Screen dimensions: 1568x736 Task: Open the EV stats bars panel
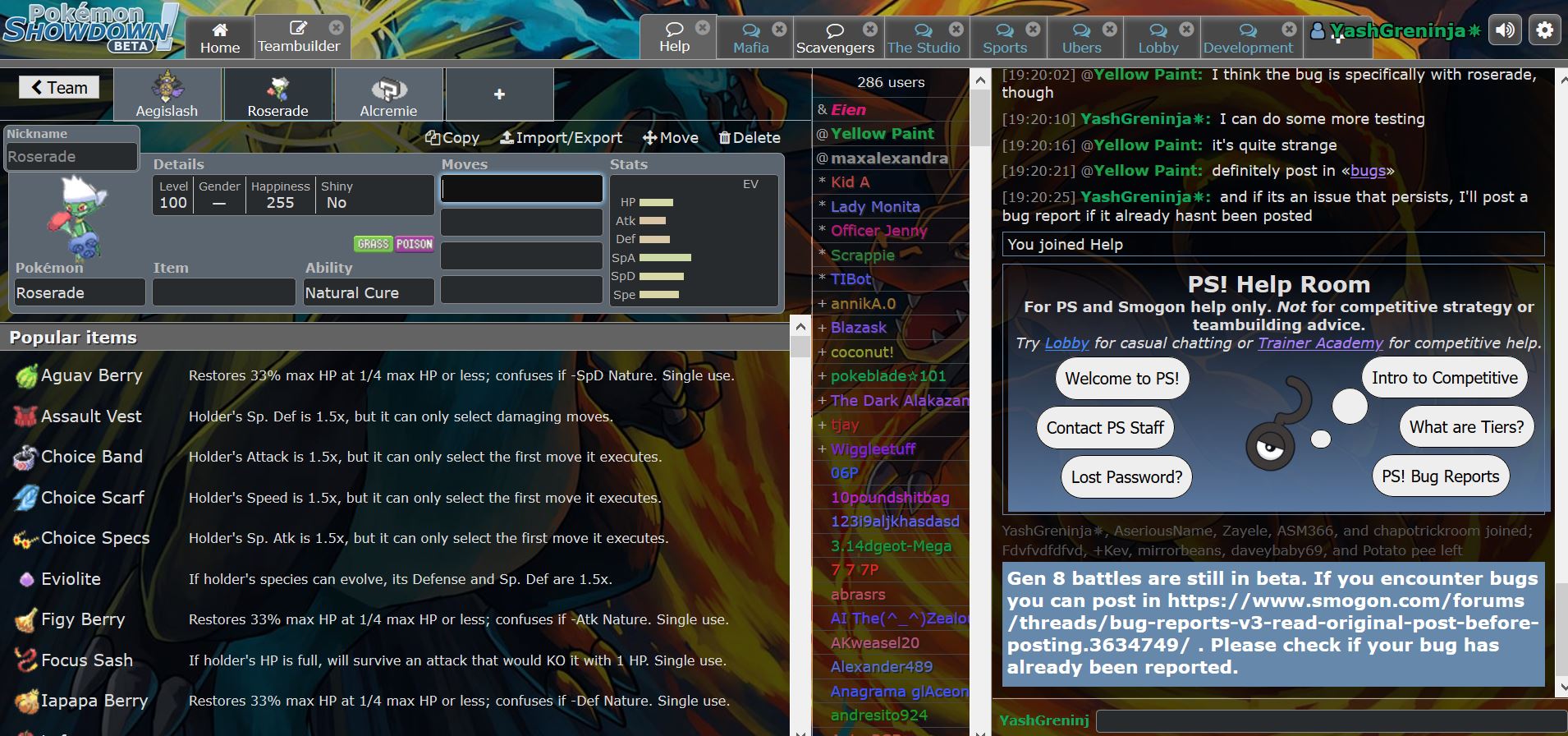click(x=695, y=242)
